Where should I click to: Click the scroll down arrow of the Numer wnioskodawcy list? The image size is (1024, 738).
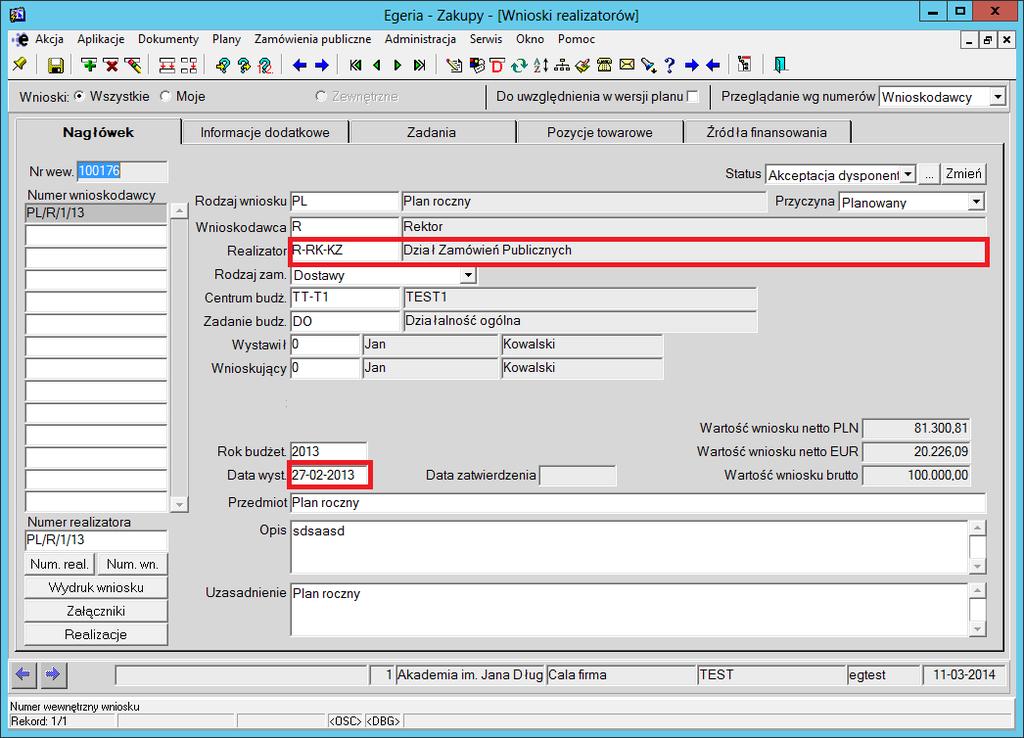[x=179, y=504]
